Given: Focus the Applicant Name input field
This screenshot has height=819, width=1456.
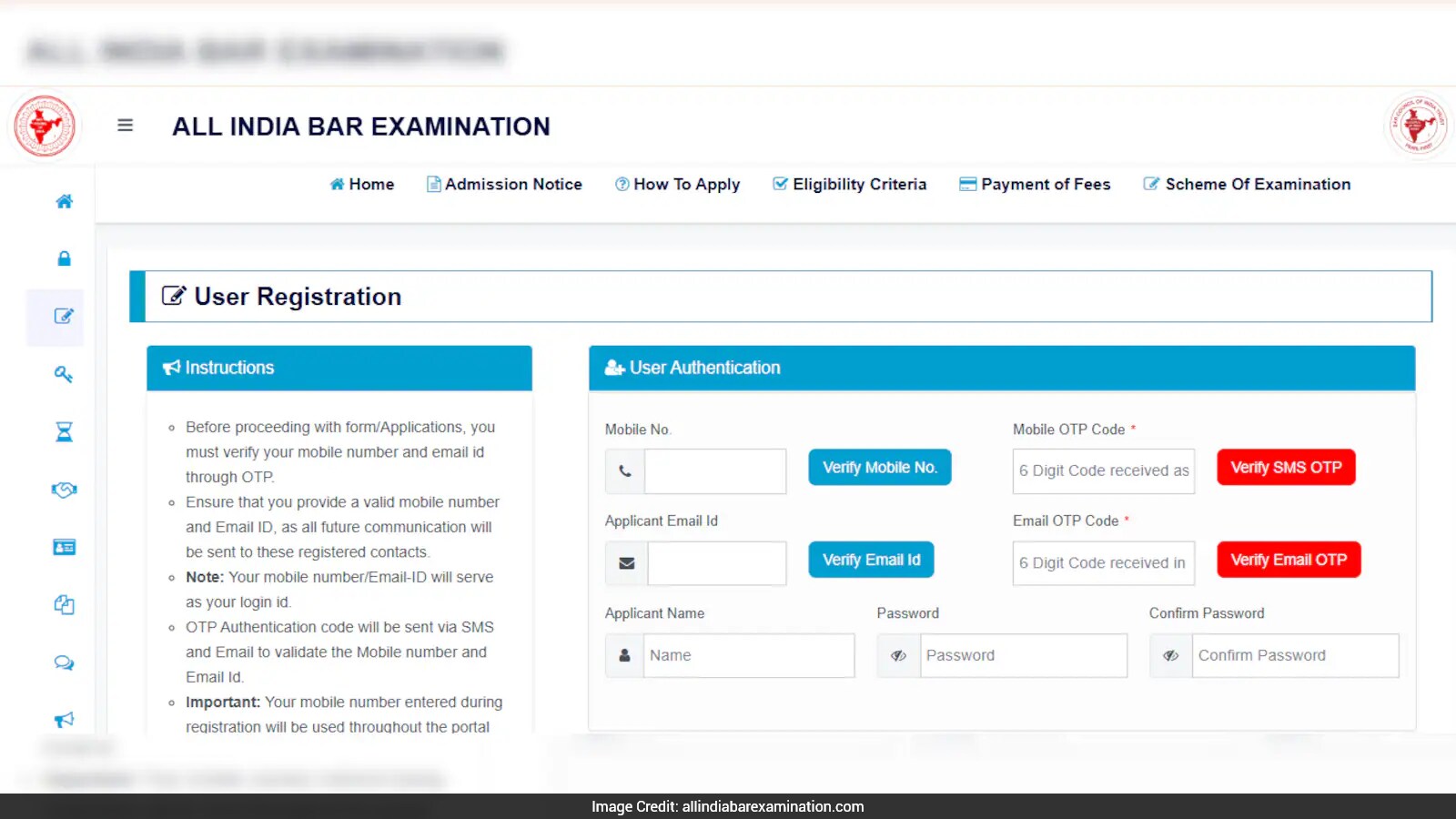Looking at the screenshot, I should tap(749, 655).
